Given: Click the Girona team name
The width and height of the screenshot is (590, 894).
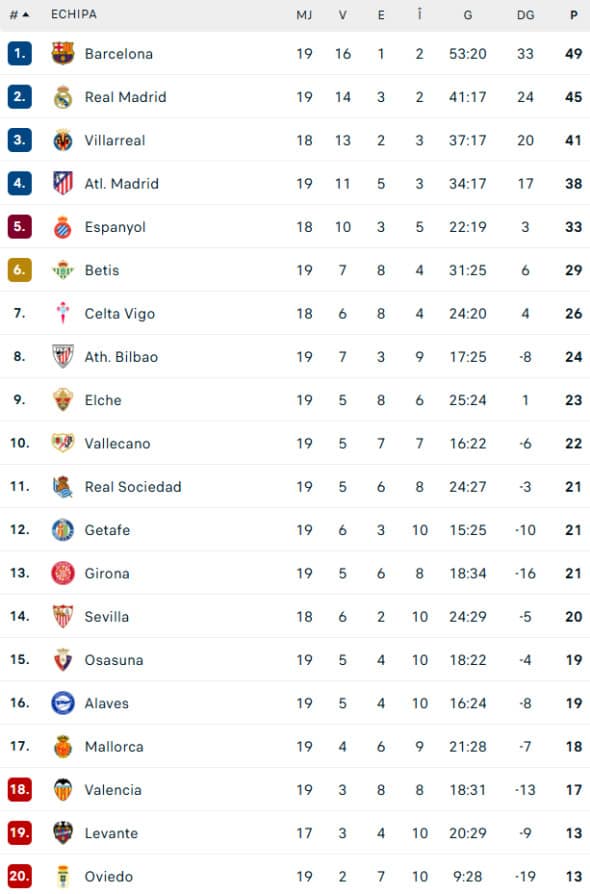Looking at the screenshot, I should click(106, 573).
